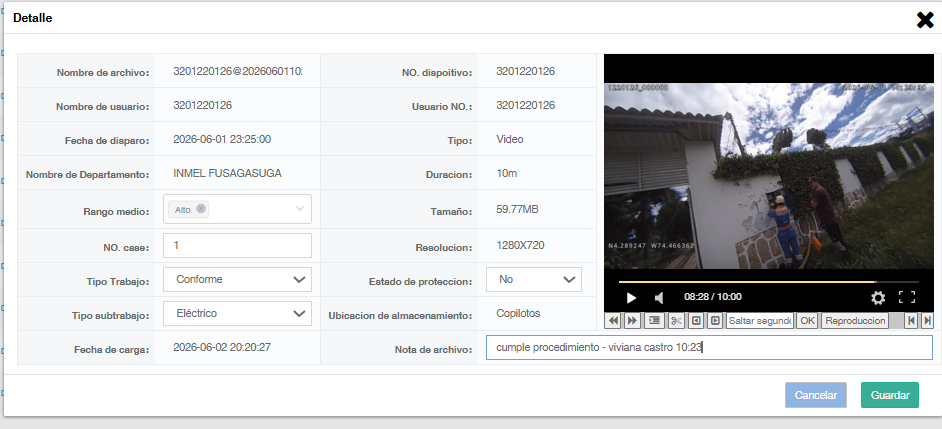Click the 10m duration value
Viewport: 942px width, 429px height.
point(506,173)
